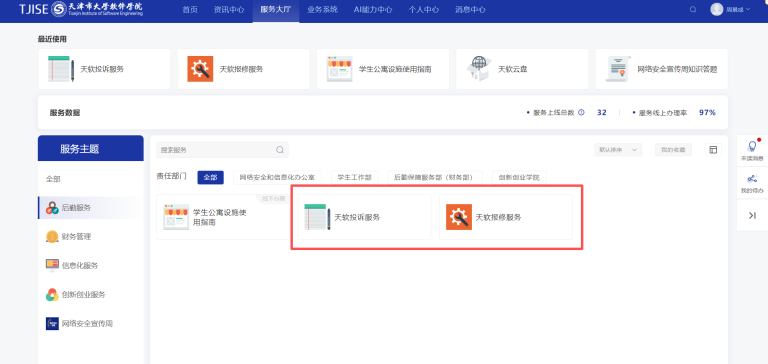
Task: Click 服务上线总数 32 value
Action: [601, 113]
